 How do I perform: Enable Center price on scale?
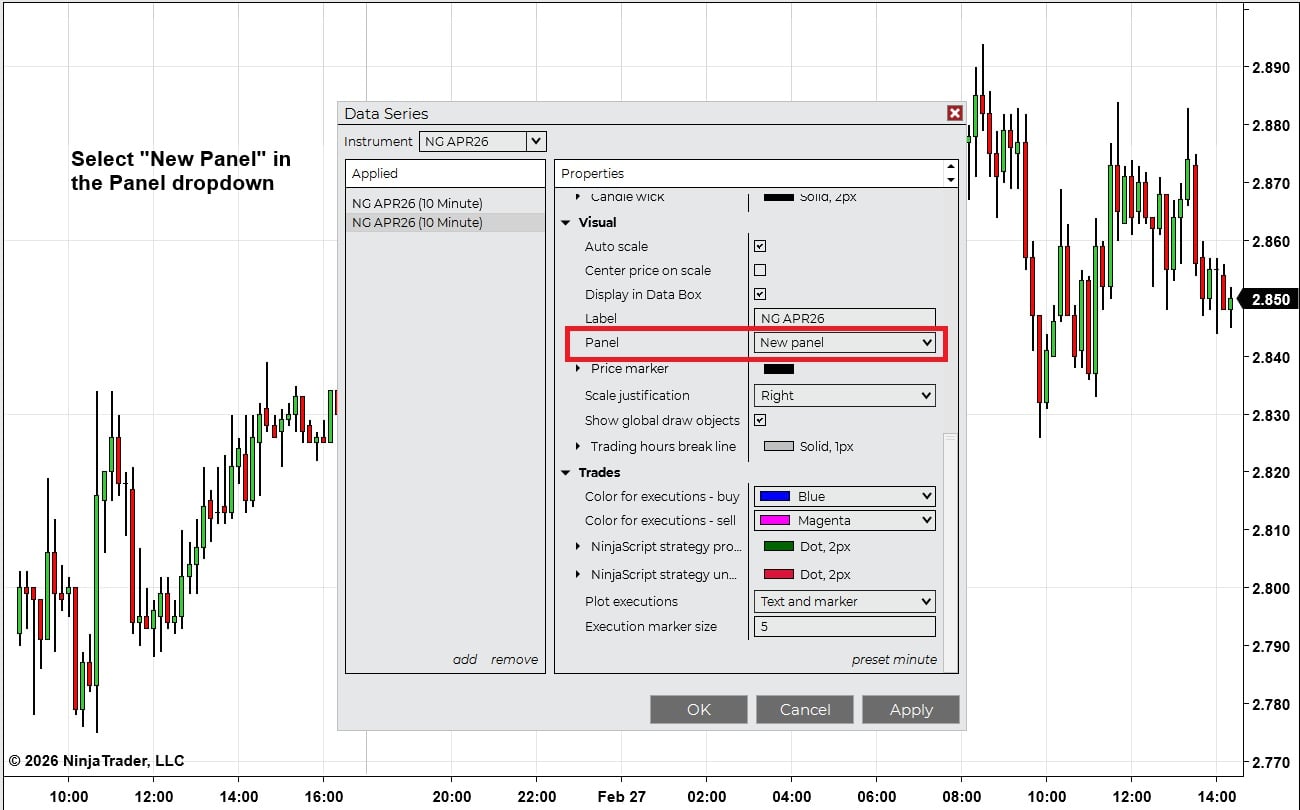759,270
